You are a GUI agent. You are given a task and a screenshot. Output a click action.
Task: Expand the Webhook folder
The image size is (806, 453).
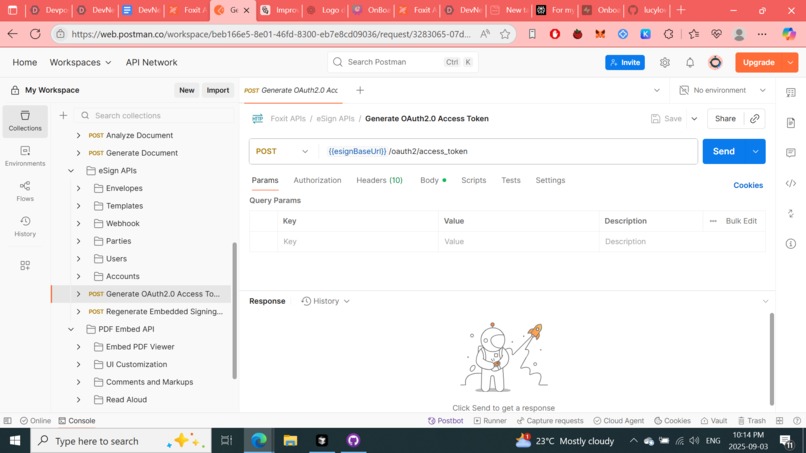coord(78,223)
